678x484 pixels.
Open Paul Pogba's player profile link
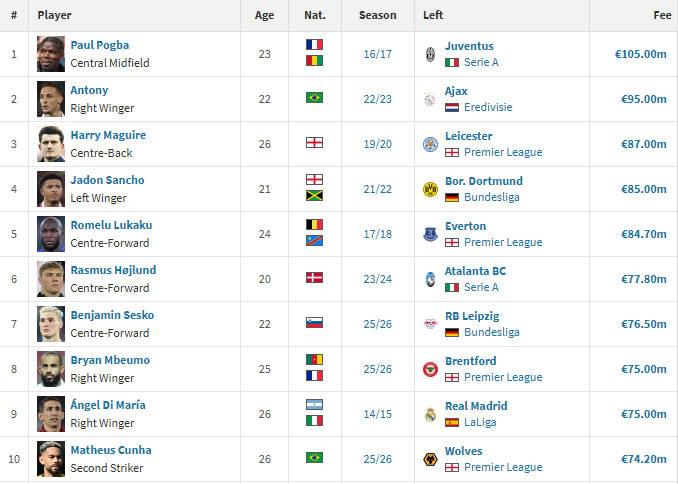click(x=99, y=45)
